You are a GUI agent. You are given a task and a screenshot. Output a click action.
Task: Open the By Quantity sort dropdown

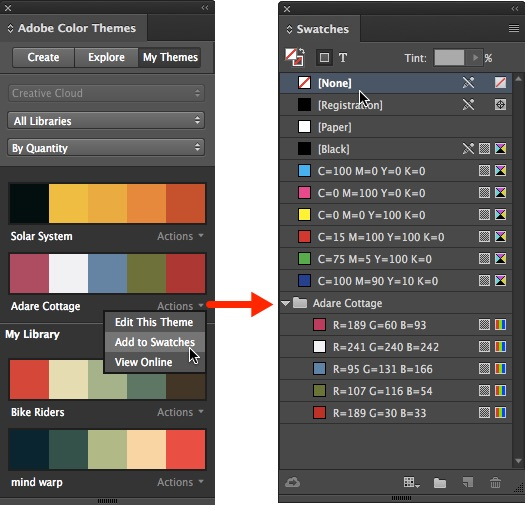(x=106, y=148)
